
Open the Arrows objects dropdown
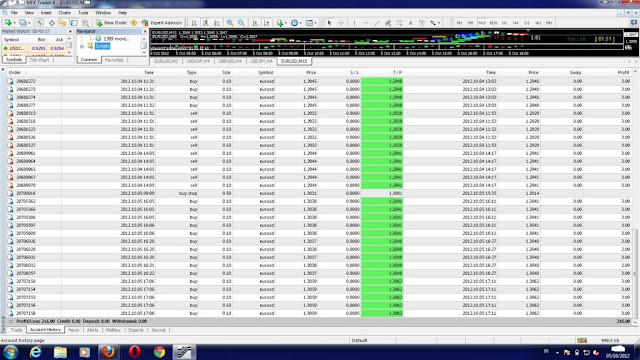(434, 23)
